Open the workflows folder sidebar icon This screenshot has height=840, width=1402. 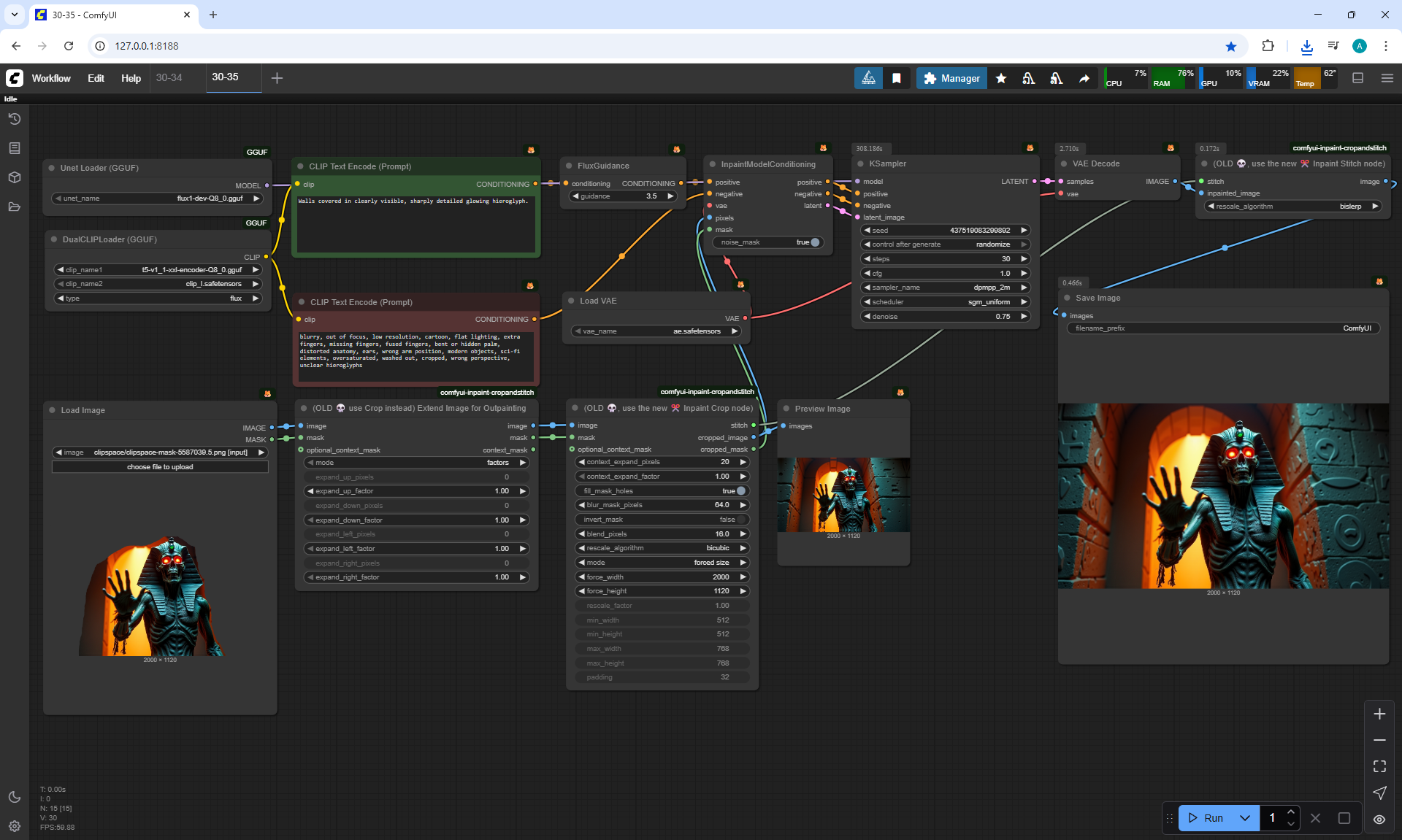(x=15, y=207)
